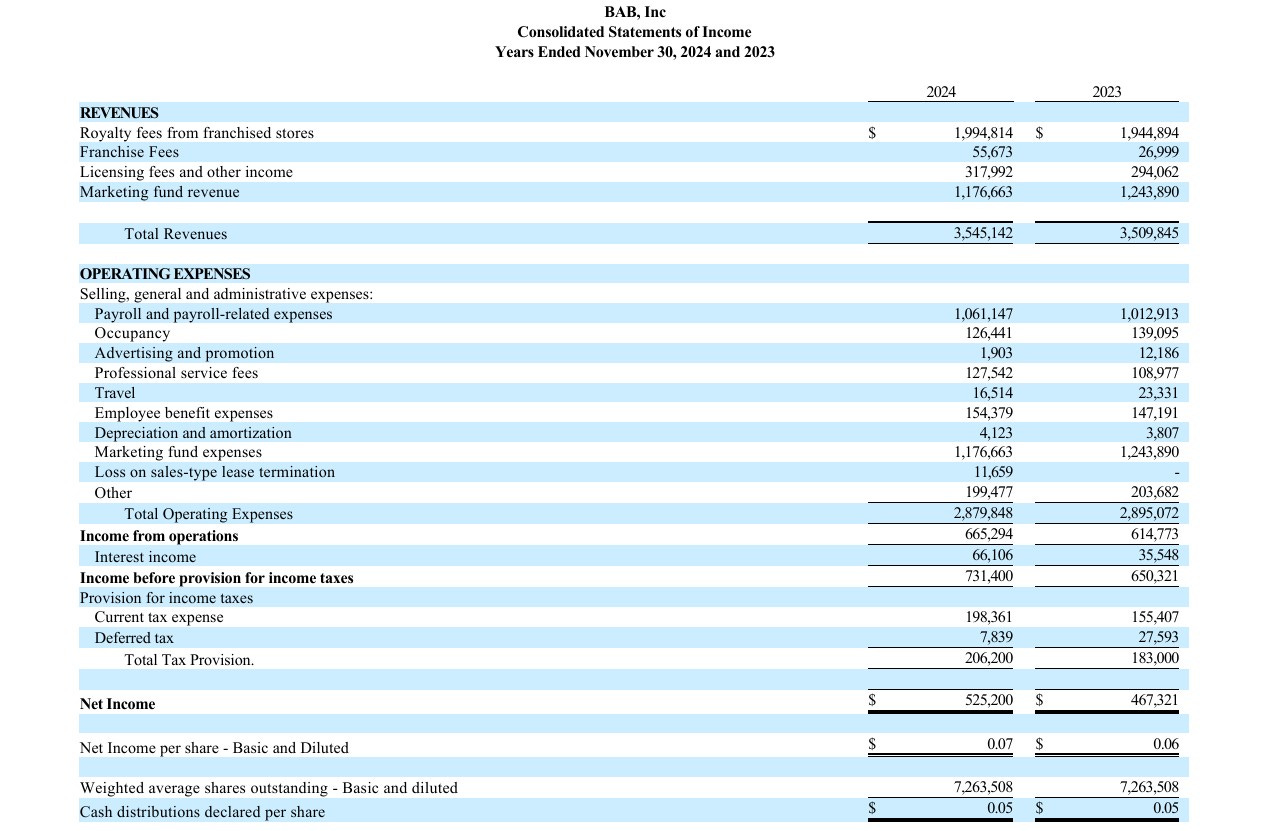Click the "Professional service fees" label

(176, 373)
